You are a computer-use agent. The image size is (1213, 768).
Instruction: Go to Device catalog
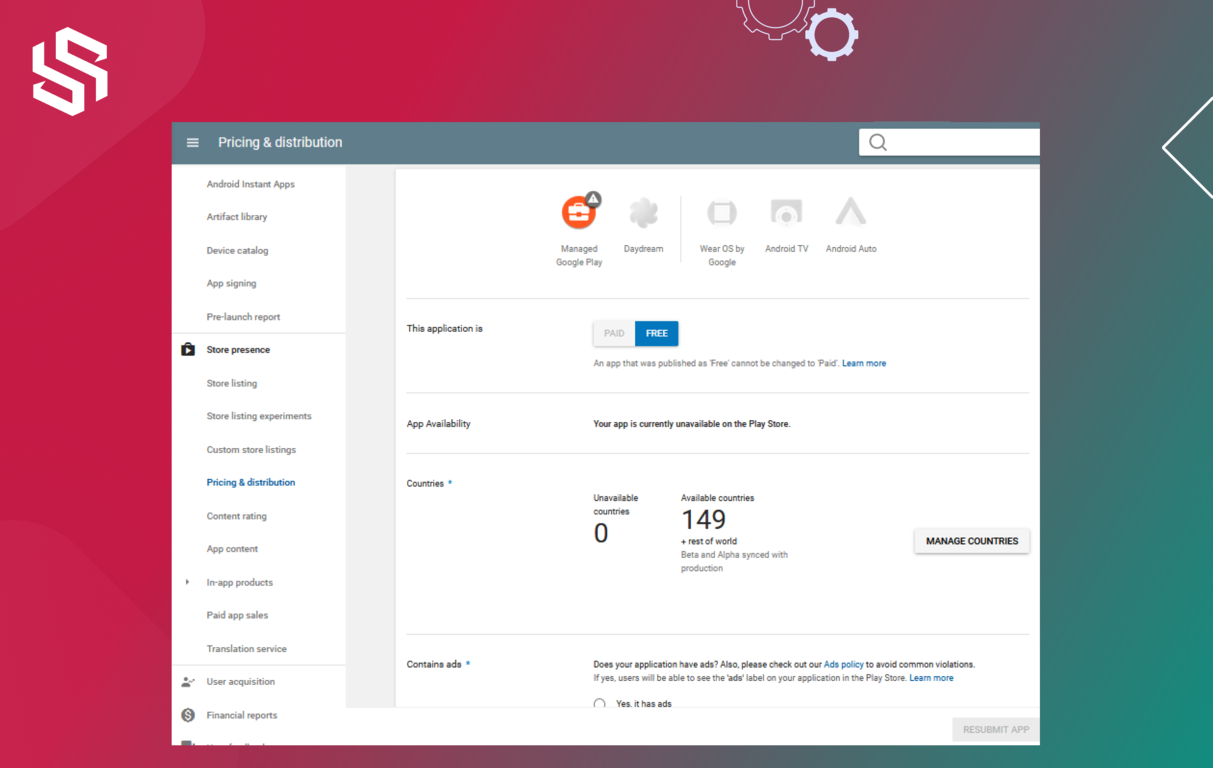coord(238,251)
